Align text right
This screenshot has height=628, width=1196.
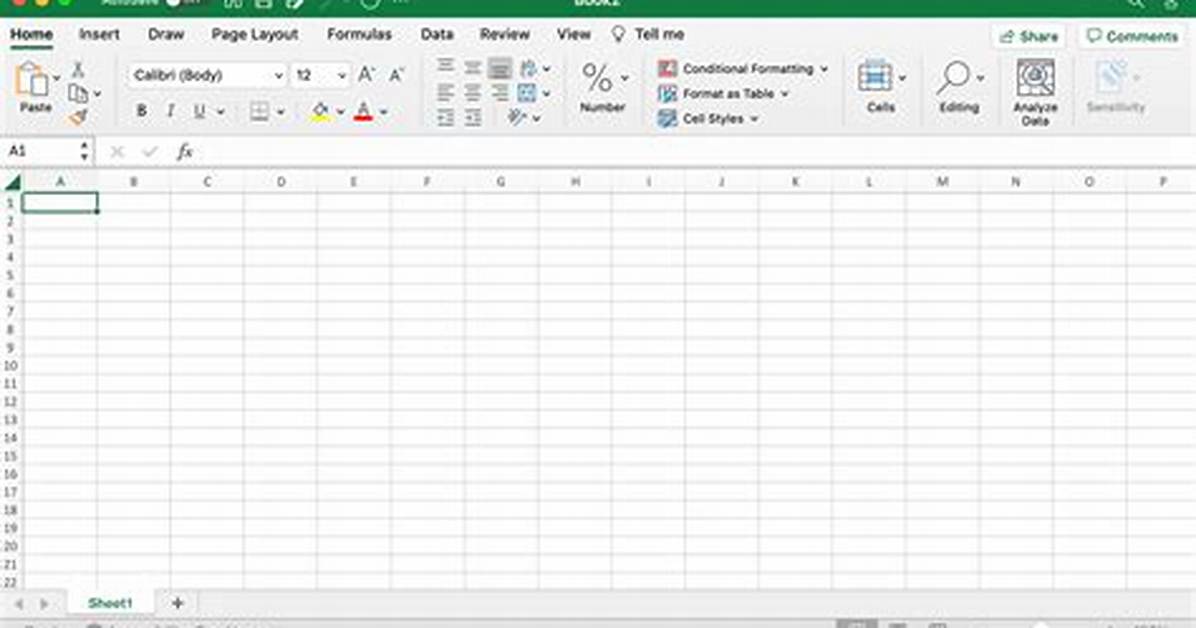[x=500, y=93]
